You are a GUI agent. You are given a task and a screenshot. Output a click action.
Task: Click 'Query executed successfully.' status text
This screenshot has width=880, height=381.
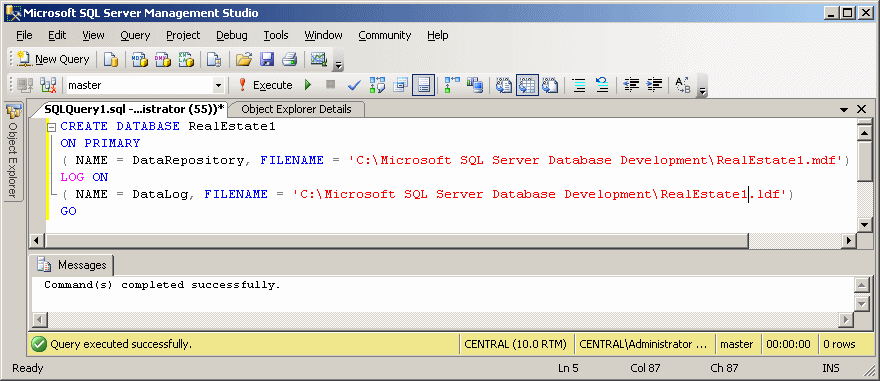[121, 344]
